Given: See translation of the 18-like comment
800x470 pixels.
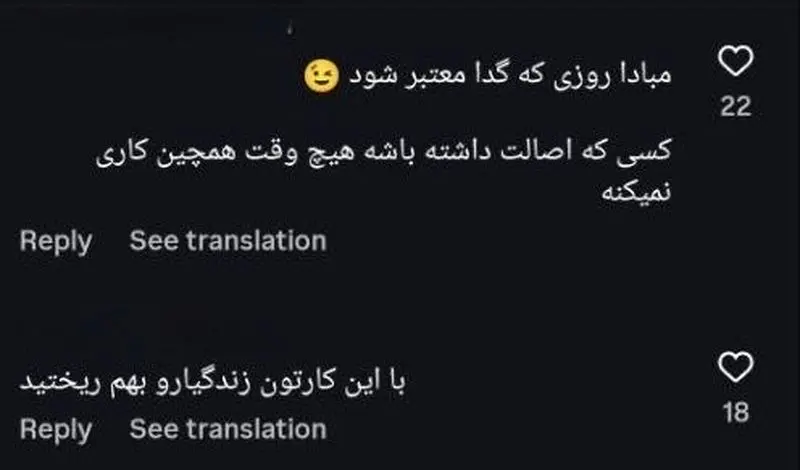Looking at the screenshot, I should pyautogui.click(x=228, y=429).
